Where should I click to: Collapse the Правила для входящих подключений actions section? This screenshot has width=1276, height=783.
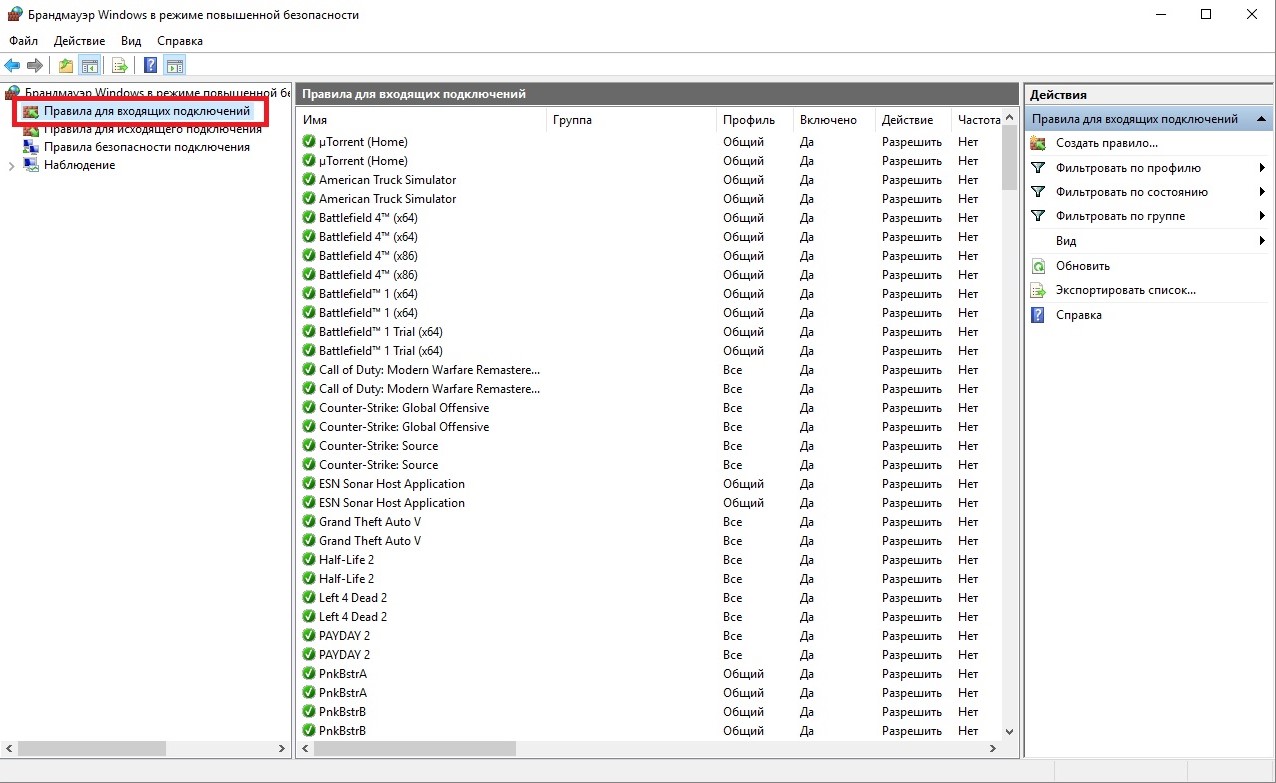tap(1261, 119)
